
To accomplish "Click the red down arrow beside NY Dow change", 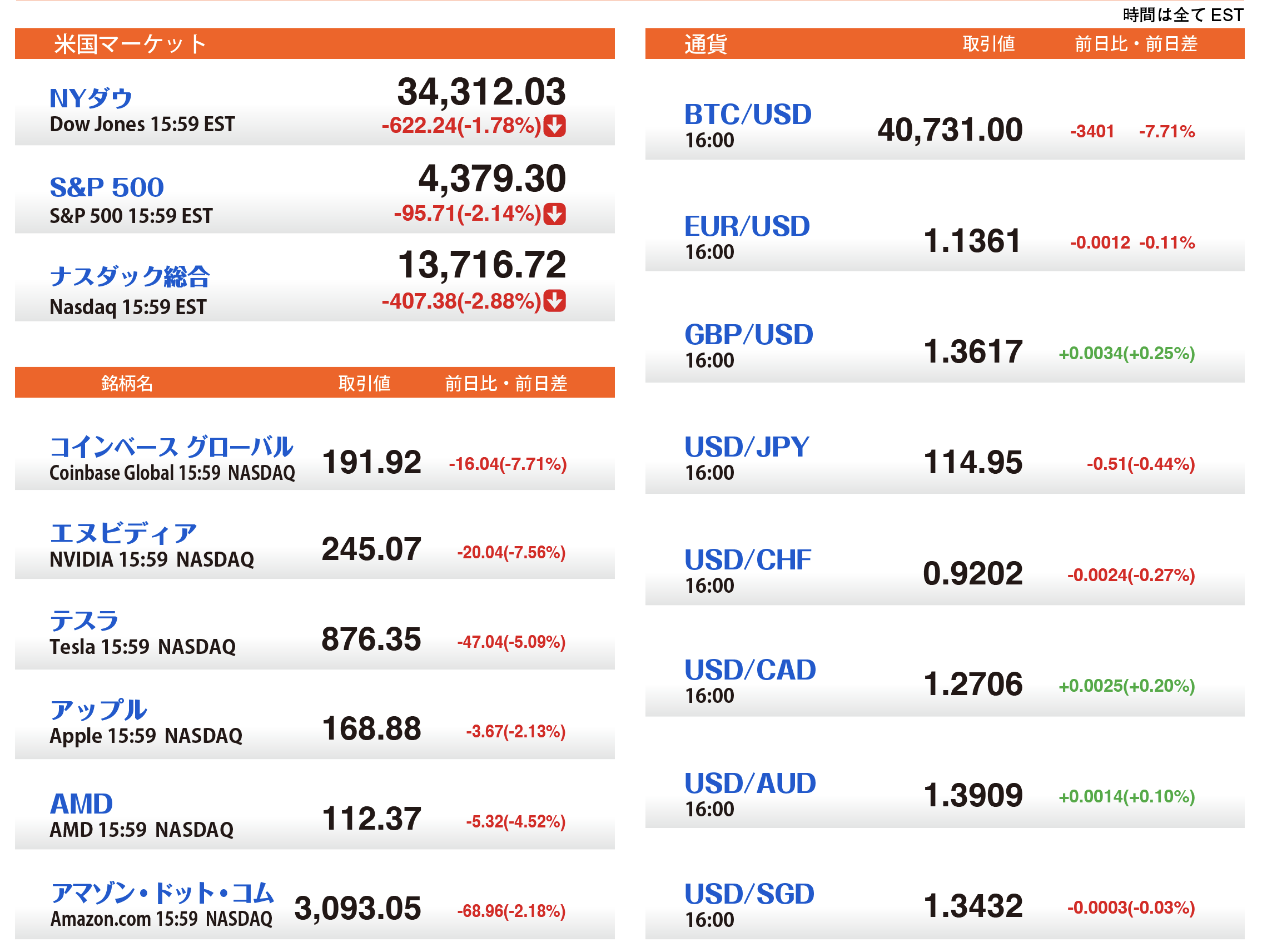I will [x=554, y=126].
